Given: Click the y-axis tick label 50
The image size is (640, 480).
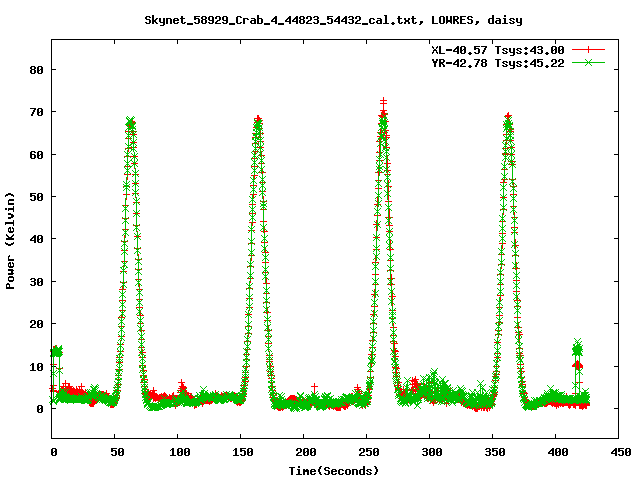Looking at the screenshot, I should (x=36, y=197).
